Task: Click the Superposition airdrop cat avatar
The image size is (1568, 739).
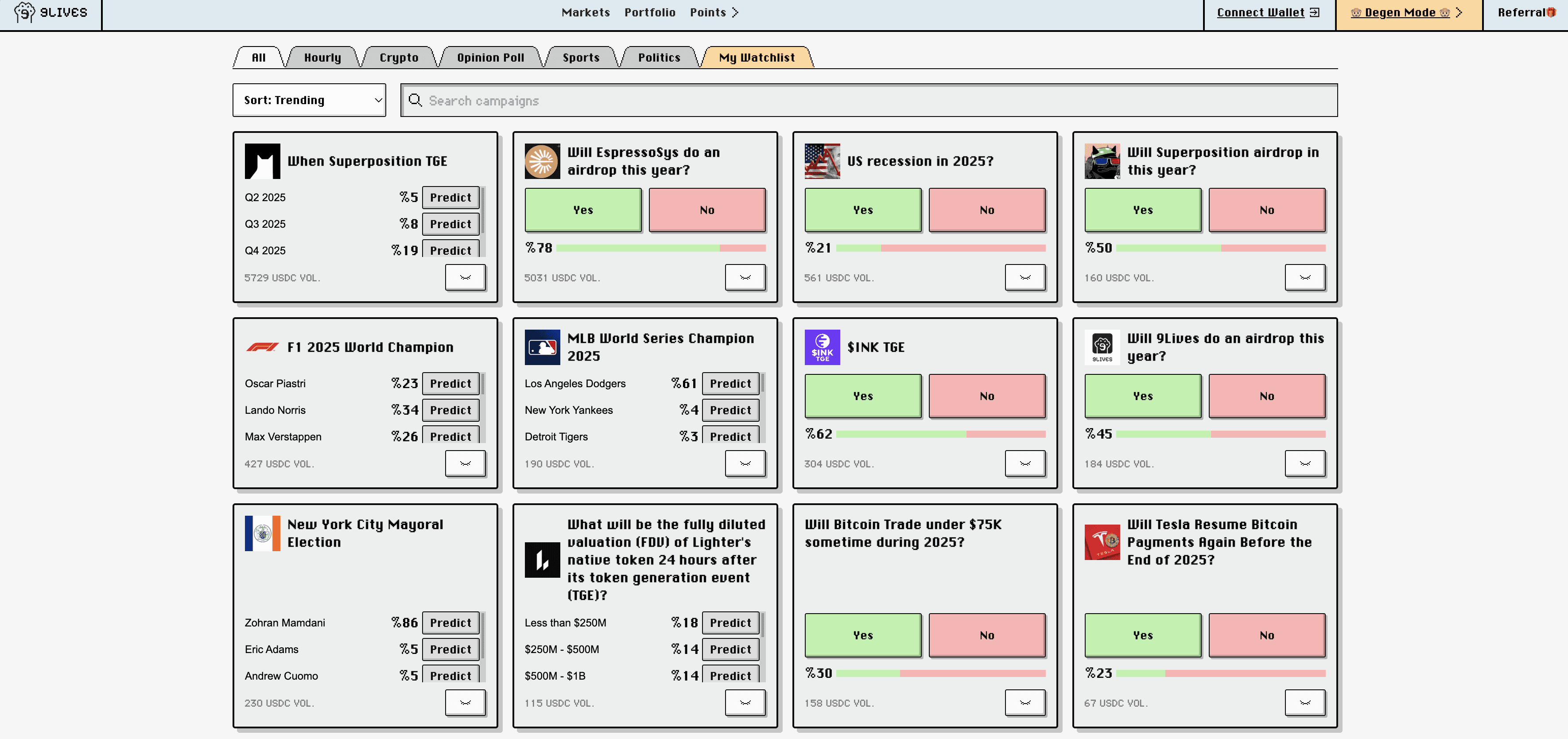Action: point(1102,161)
